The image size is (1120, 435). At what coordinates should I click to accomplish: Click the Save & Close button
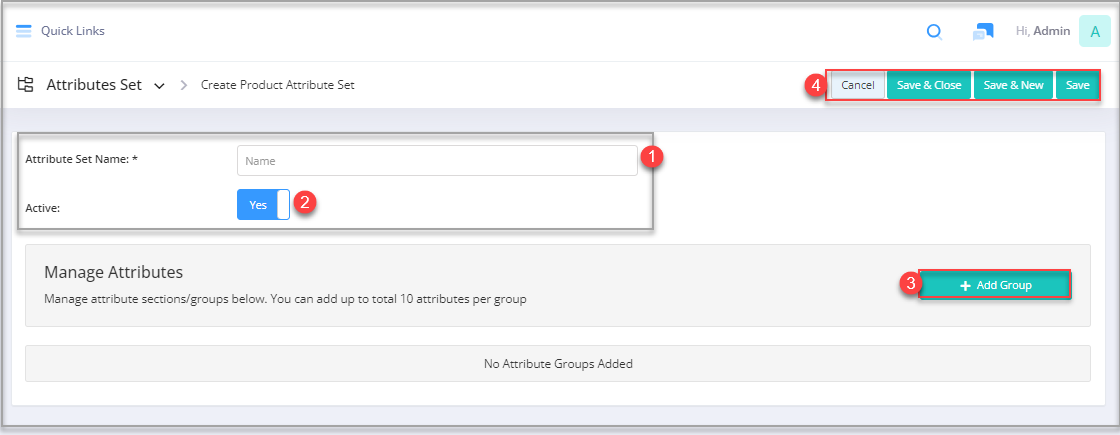(929, 85)
